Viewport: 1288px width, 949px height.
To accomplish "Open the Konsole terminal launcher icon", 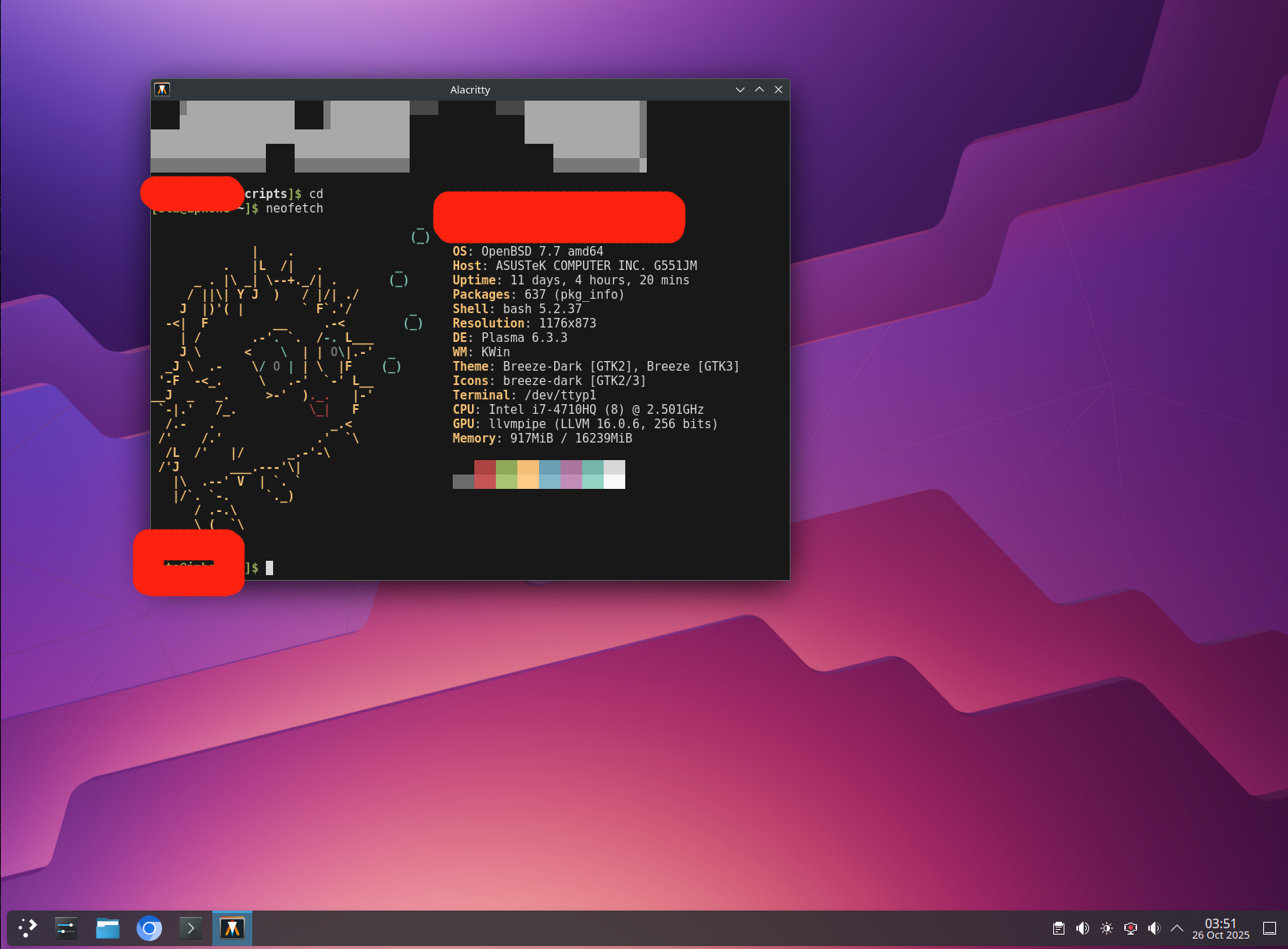I will coord(191,927).
